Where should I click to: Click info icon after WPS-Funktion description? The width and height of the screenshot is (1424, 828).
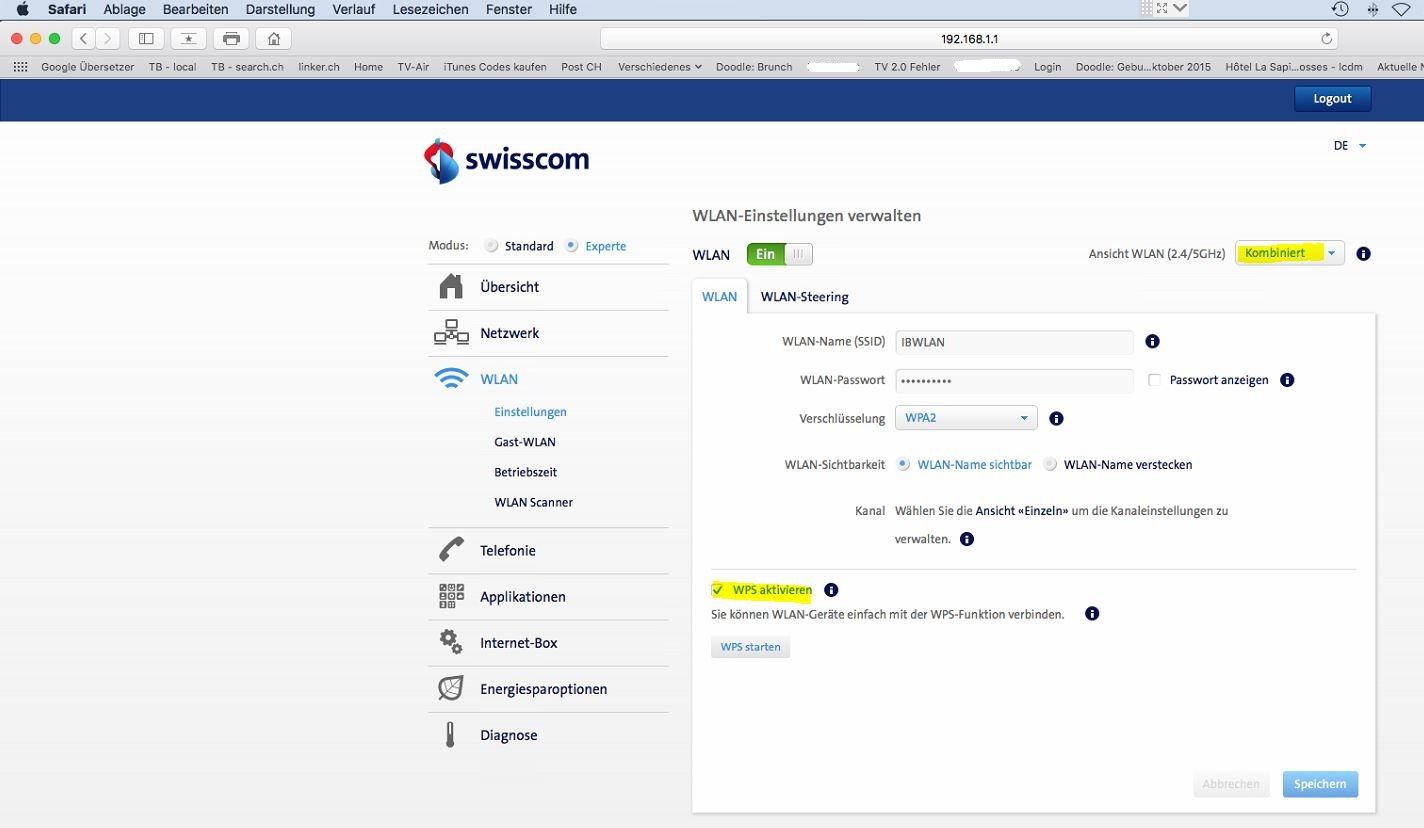pyautogui.click(x=1092, y=614)
